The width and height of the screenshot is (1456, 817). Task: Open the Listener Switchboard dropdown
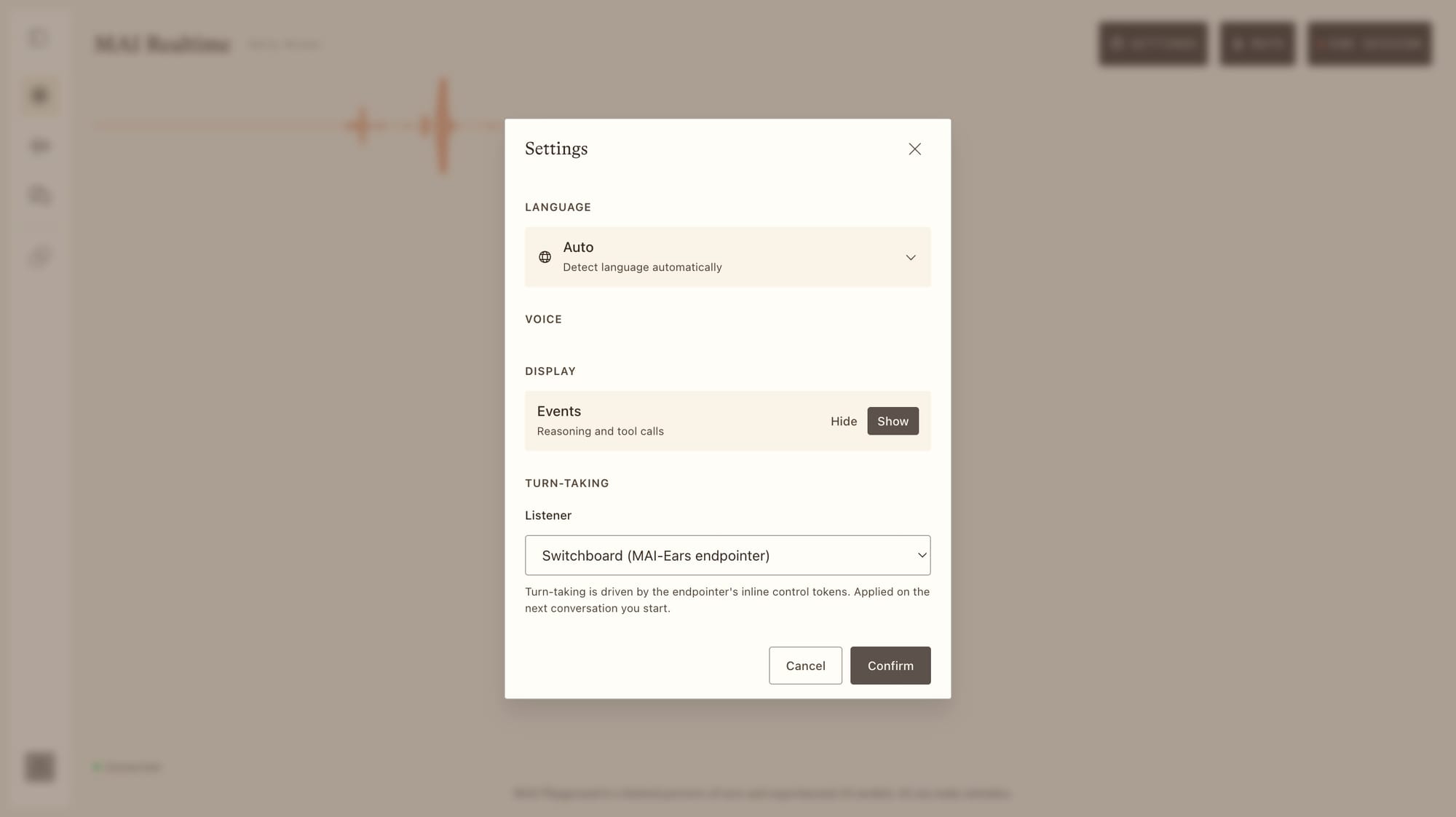point(727,556)
